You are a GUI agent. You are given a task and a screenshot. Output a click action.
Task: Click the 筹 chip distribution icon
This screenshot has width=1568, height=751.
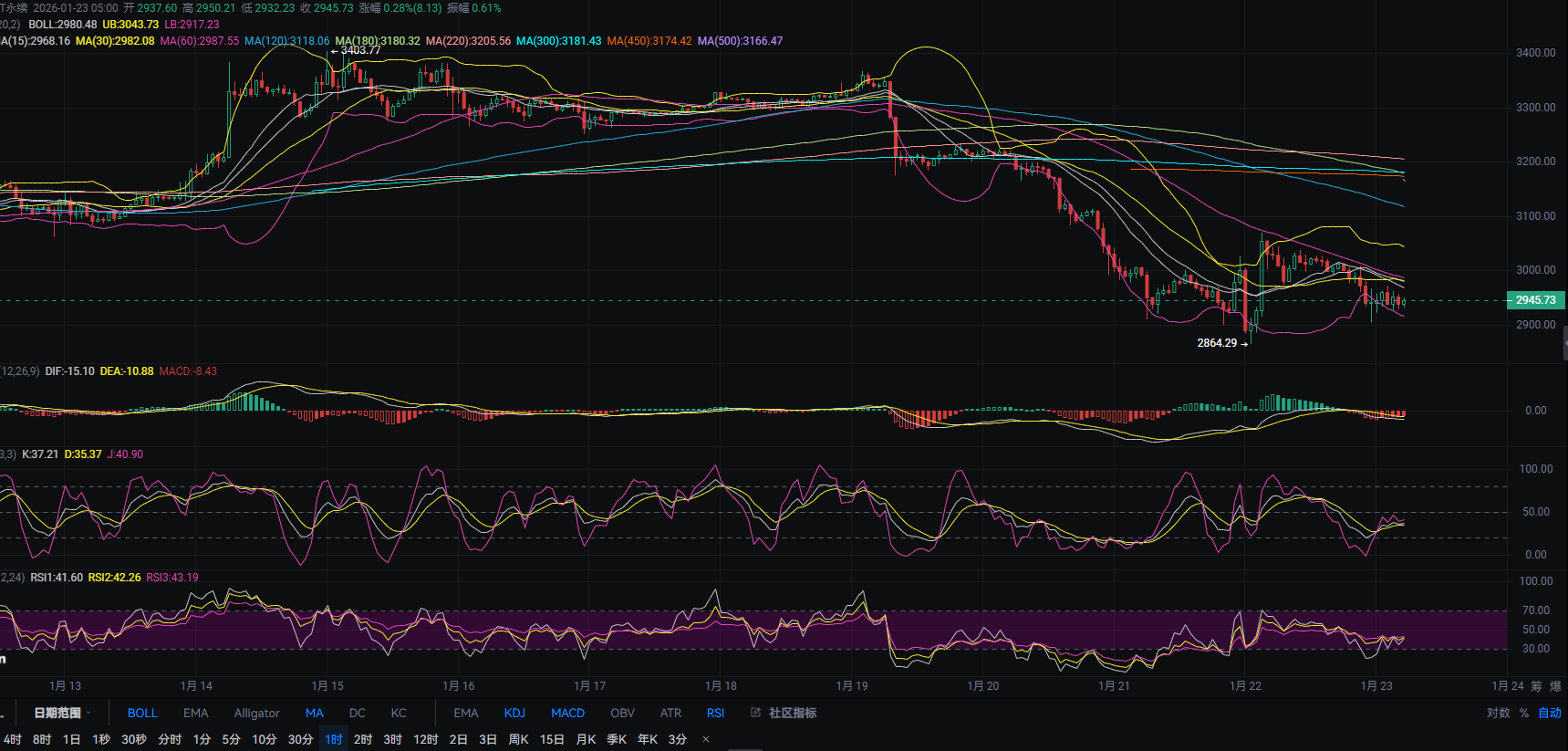1536,686
